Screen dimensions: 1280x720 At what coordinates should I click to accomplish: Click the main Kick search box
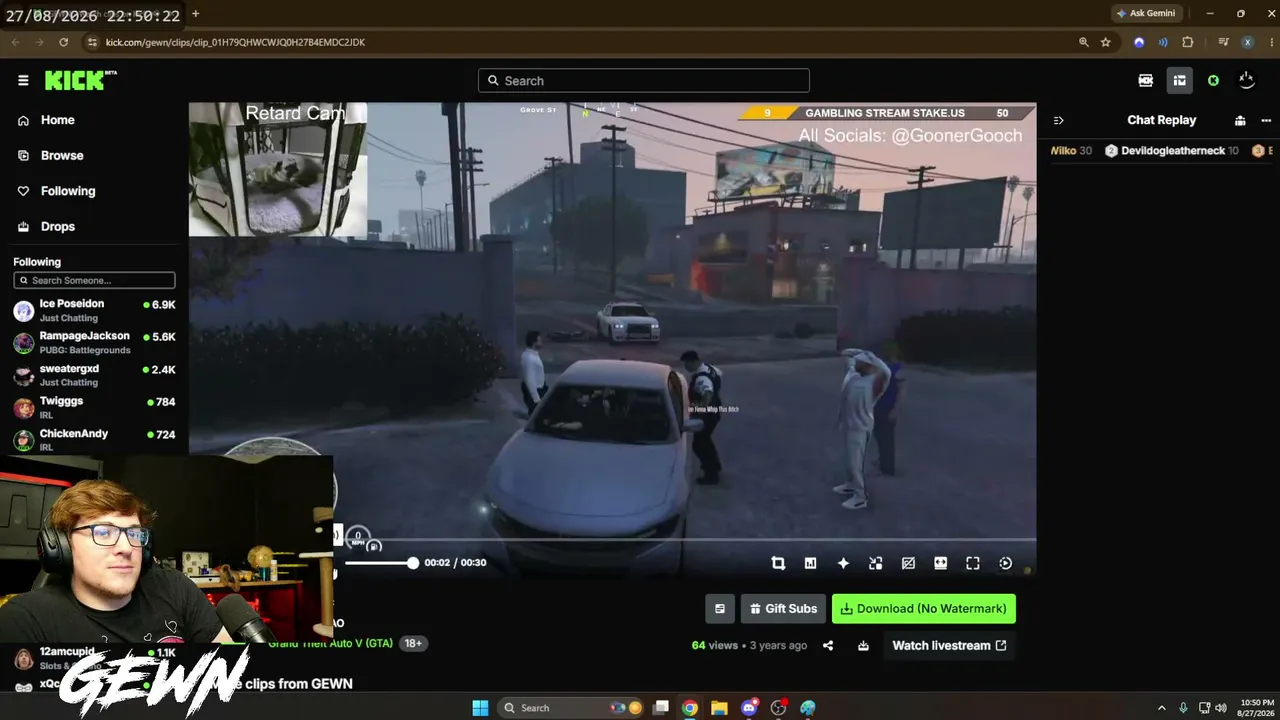(644, 81)
